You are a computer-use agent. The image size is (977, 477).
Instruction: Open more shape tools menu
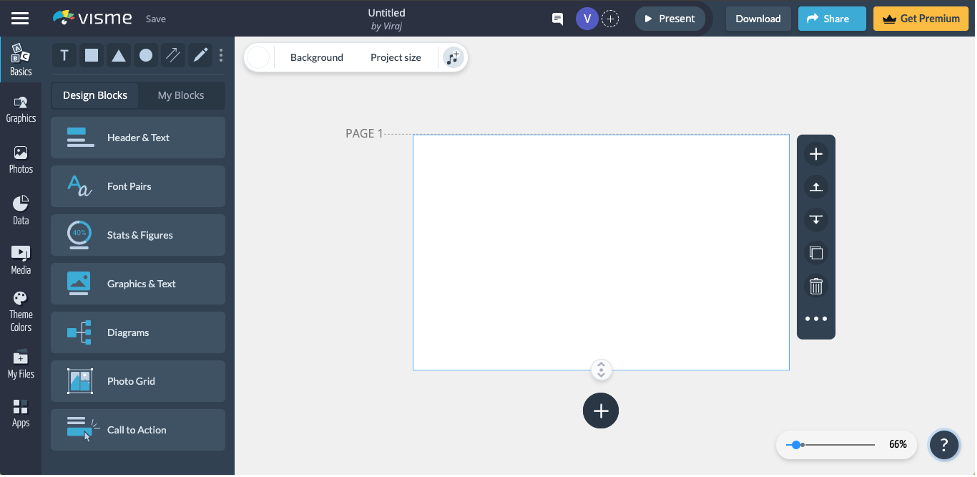221,55
